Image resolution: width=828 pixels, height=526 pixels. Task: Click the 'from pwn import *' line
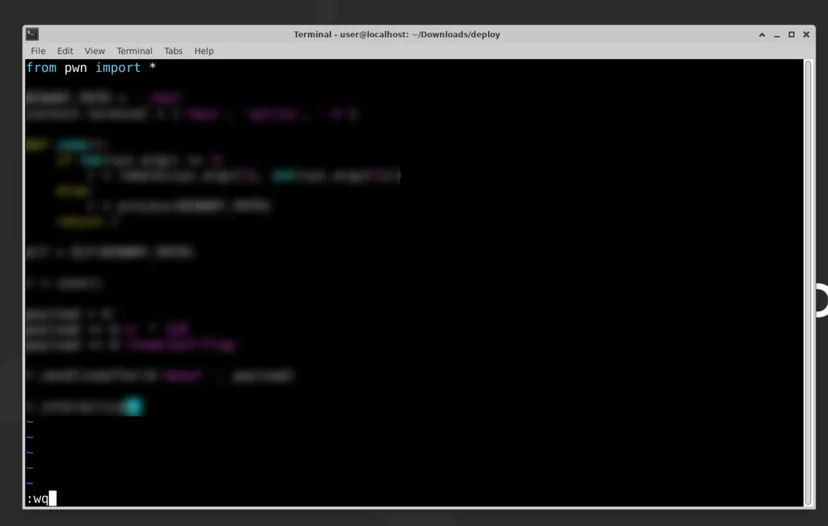tap(91, 68)
